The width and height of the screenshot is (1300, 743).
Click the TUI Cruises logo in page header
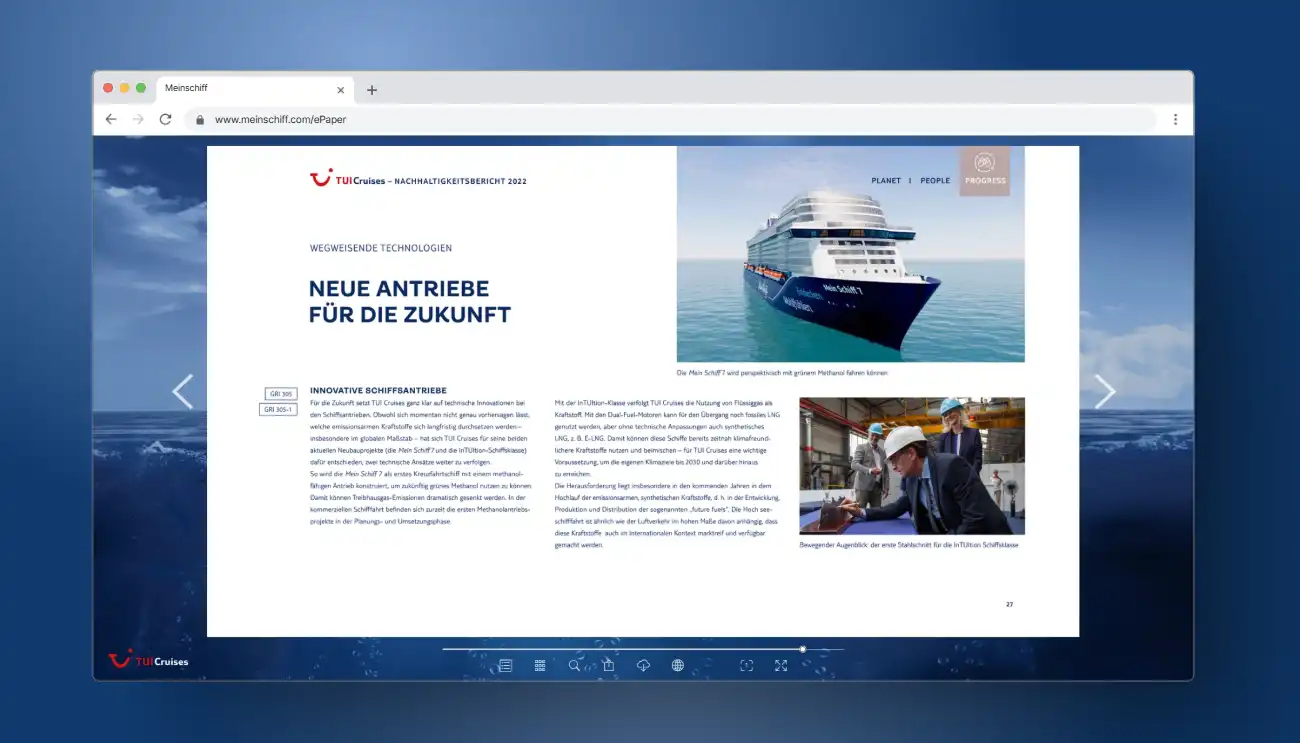pos(347,179)
